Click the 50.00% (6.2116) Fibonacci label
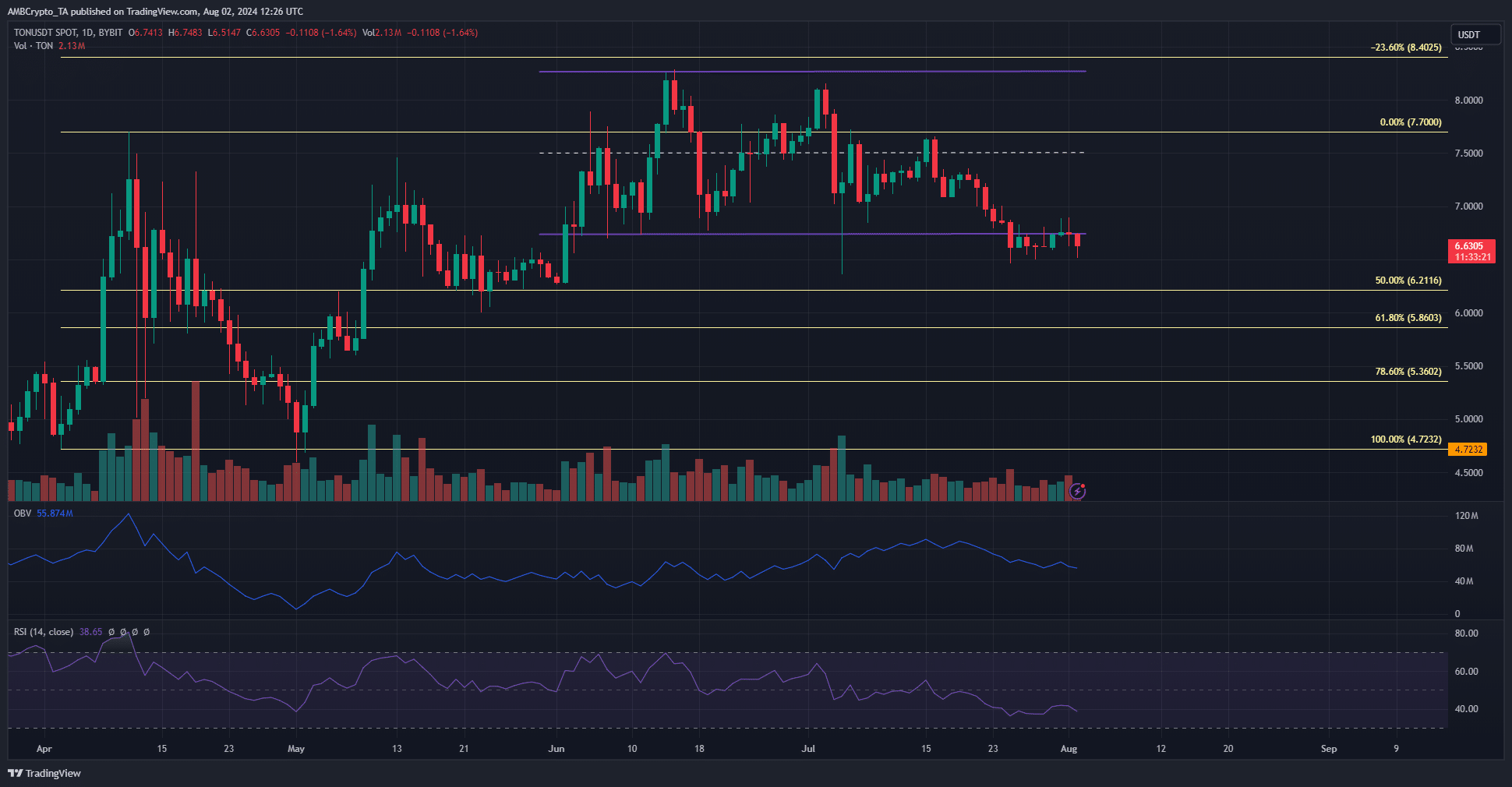This screenshot has width=1512, height=787. tap(1408, 281)
